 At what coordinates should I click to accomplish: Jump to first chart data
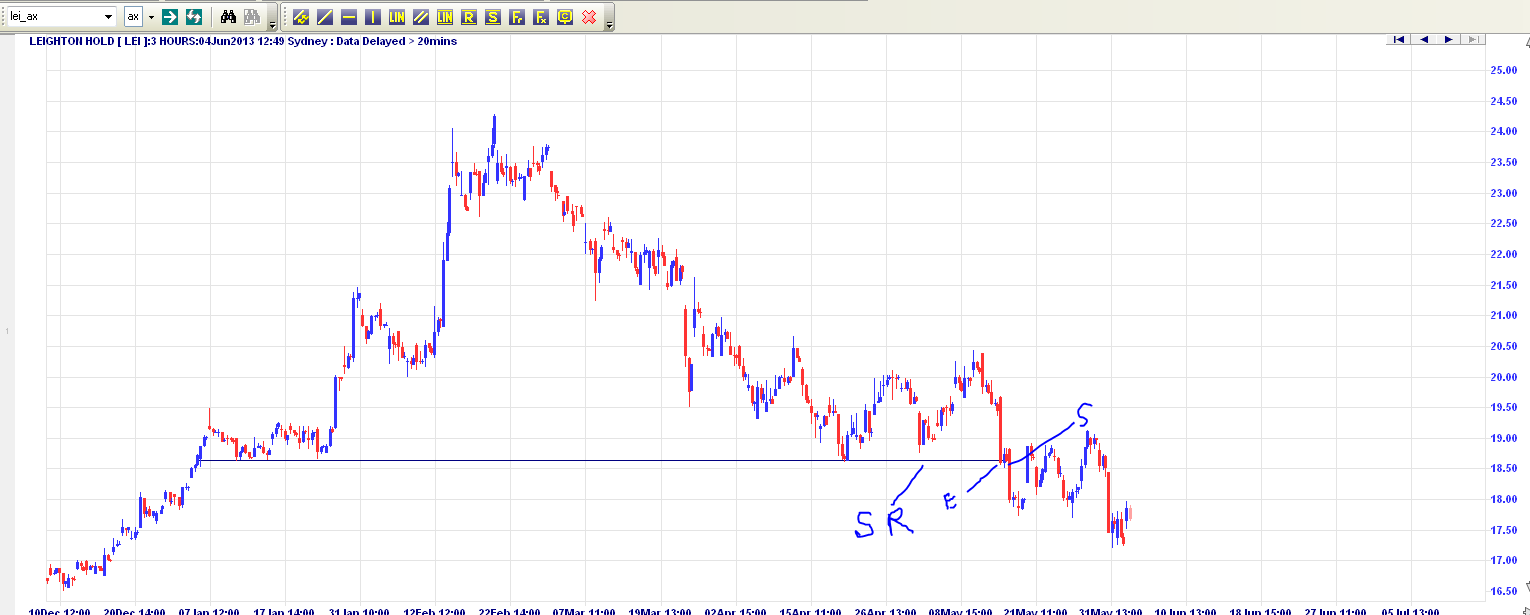(x=1399, y=39)
